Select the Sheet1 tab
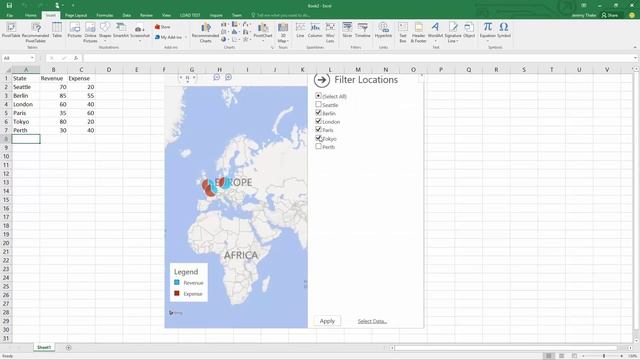 pyautogui.click(x=44, y=348)
